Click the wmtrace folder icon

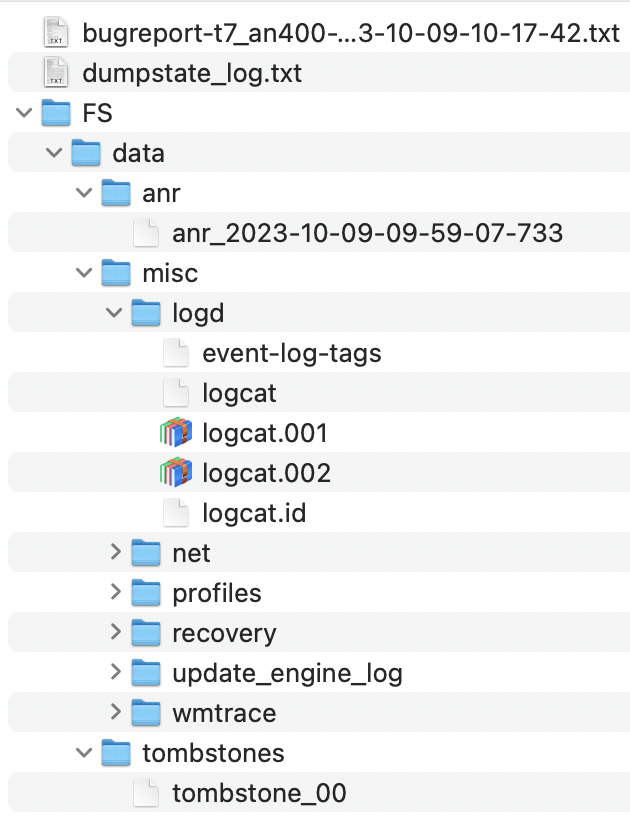[x=146, y=713]
